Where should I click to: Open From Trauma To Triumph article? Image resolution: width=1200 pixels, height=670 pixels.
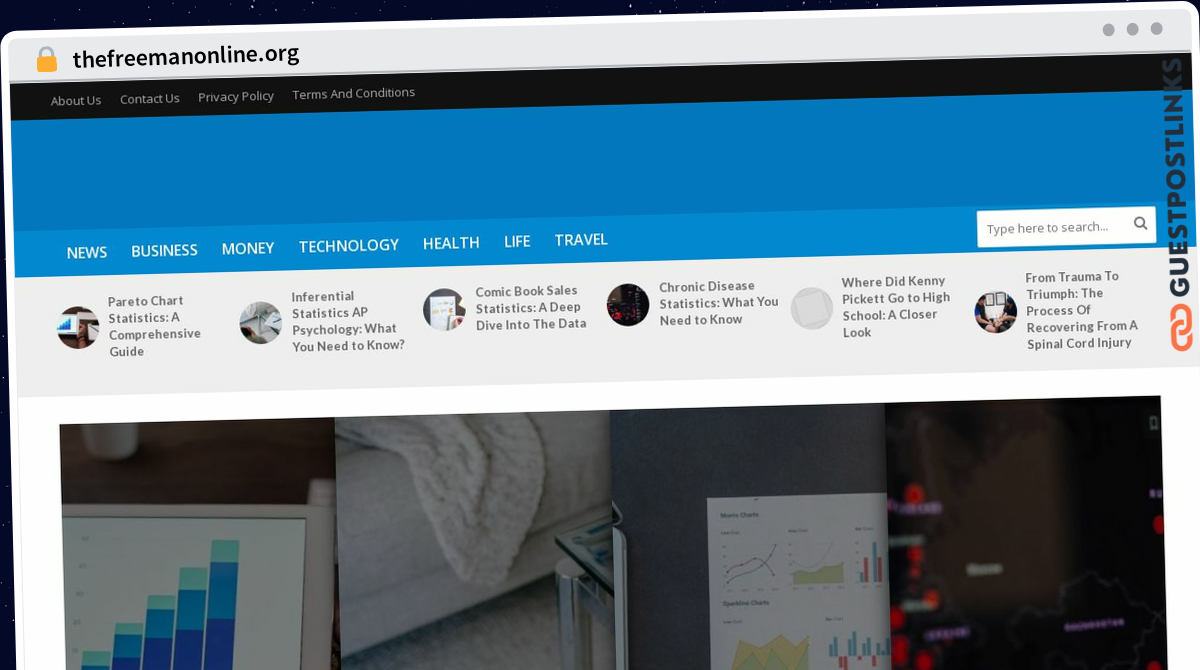(1081, 310)
